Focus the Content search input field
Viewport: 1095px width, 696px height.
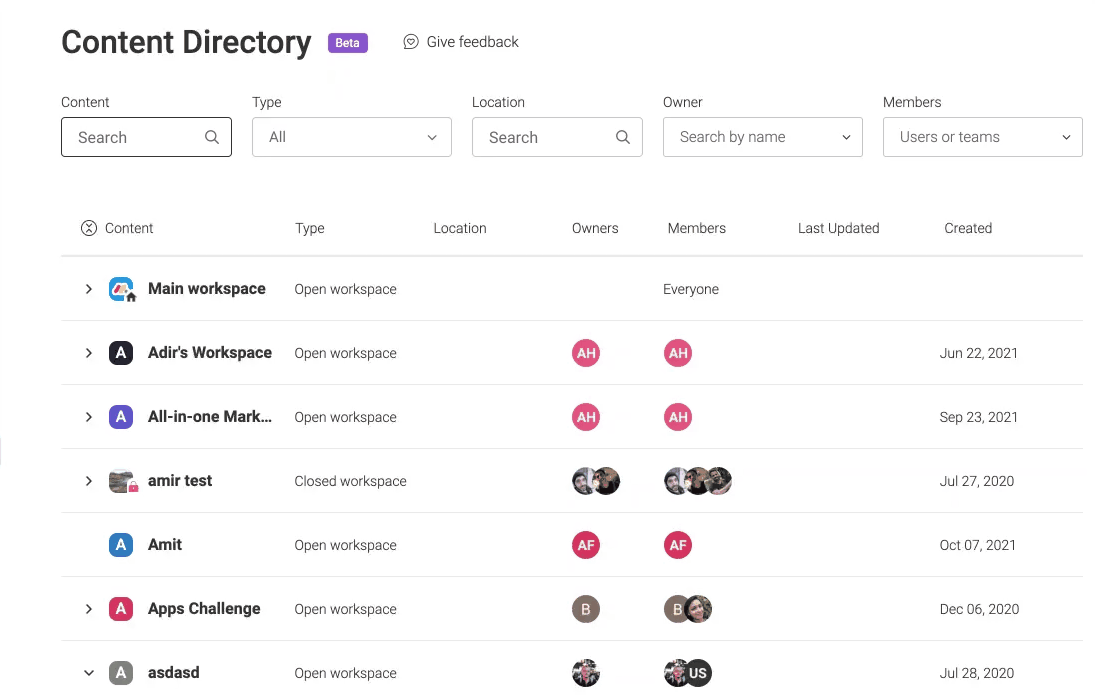tap(146, 137)
